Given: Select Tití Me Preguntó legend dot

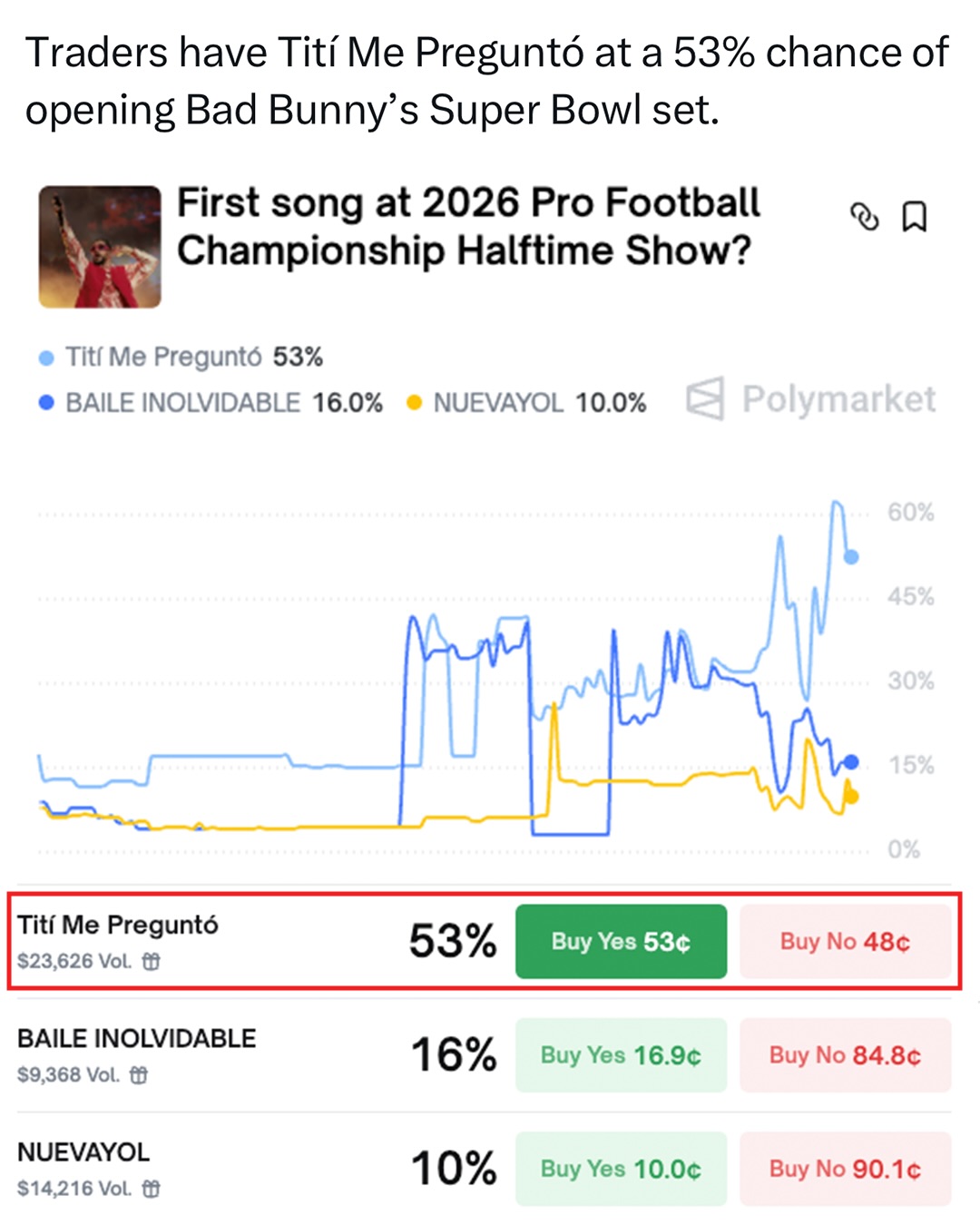Looking at the screenshot, I should [46, 358].
